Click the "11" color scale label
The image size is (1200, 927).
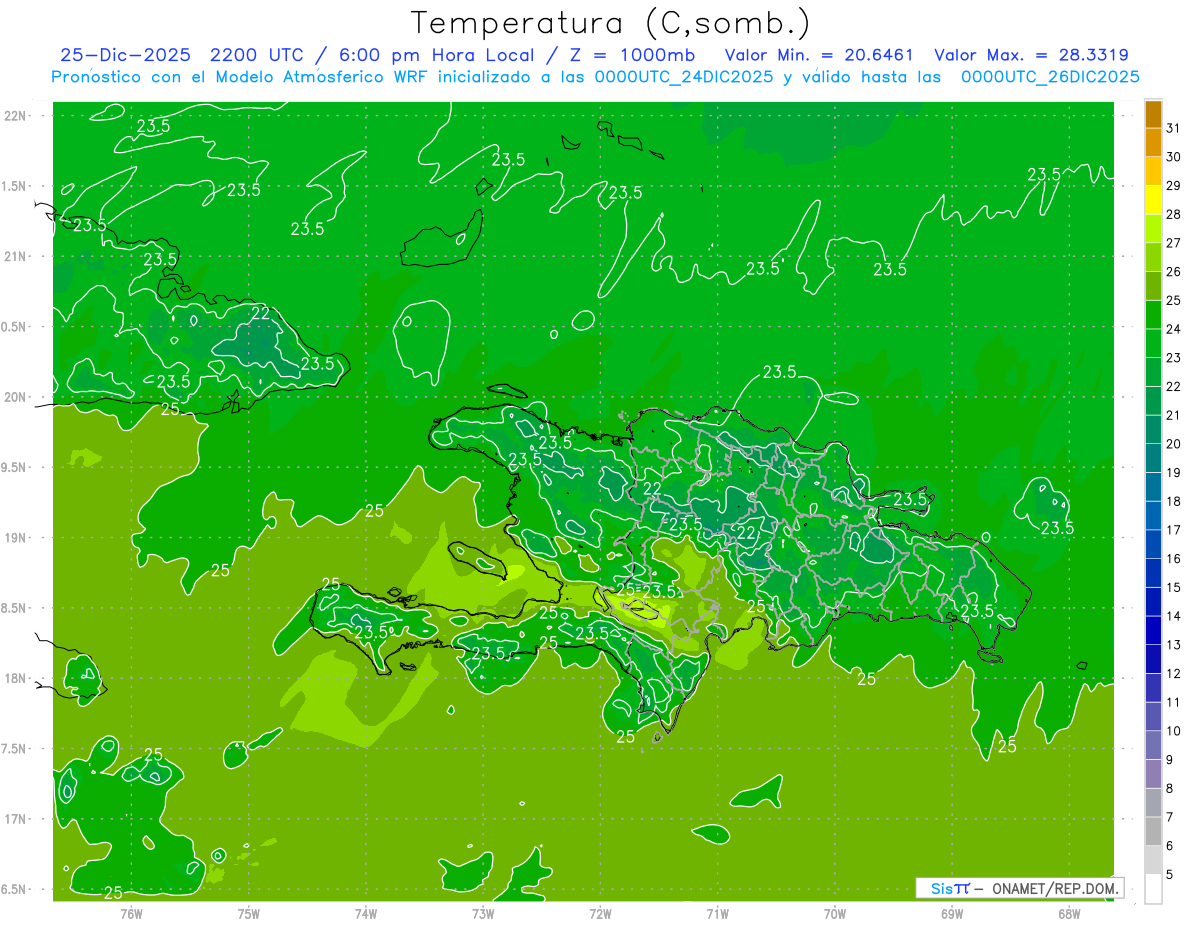click(1175, 702)
